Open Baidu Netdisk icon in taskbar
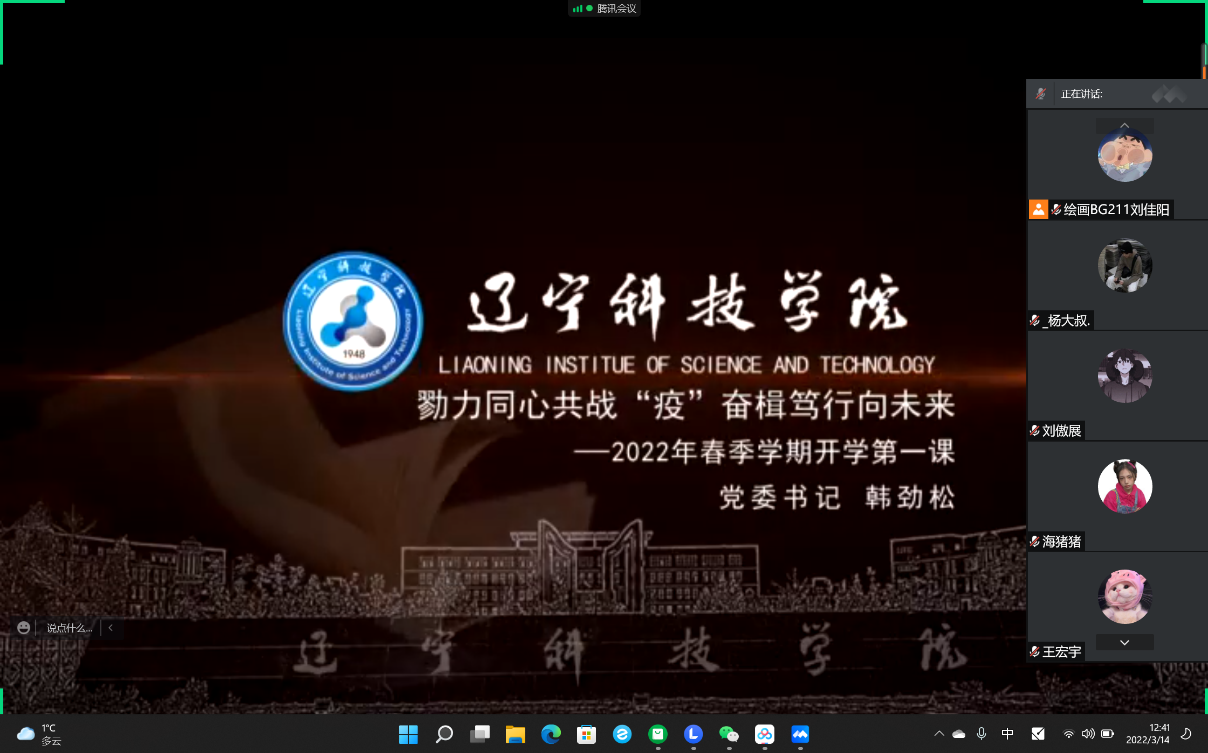The height and width of the screenshot is (753, 1208). [x=764, y=734]
